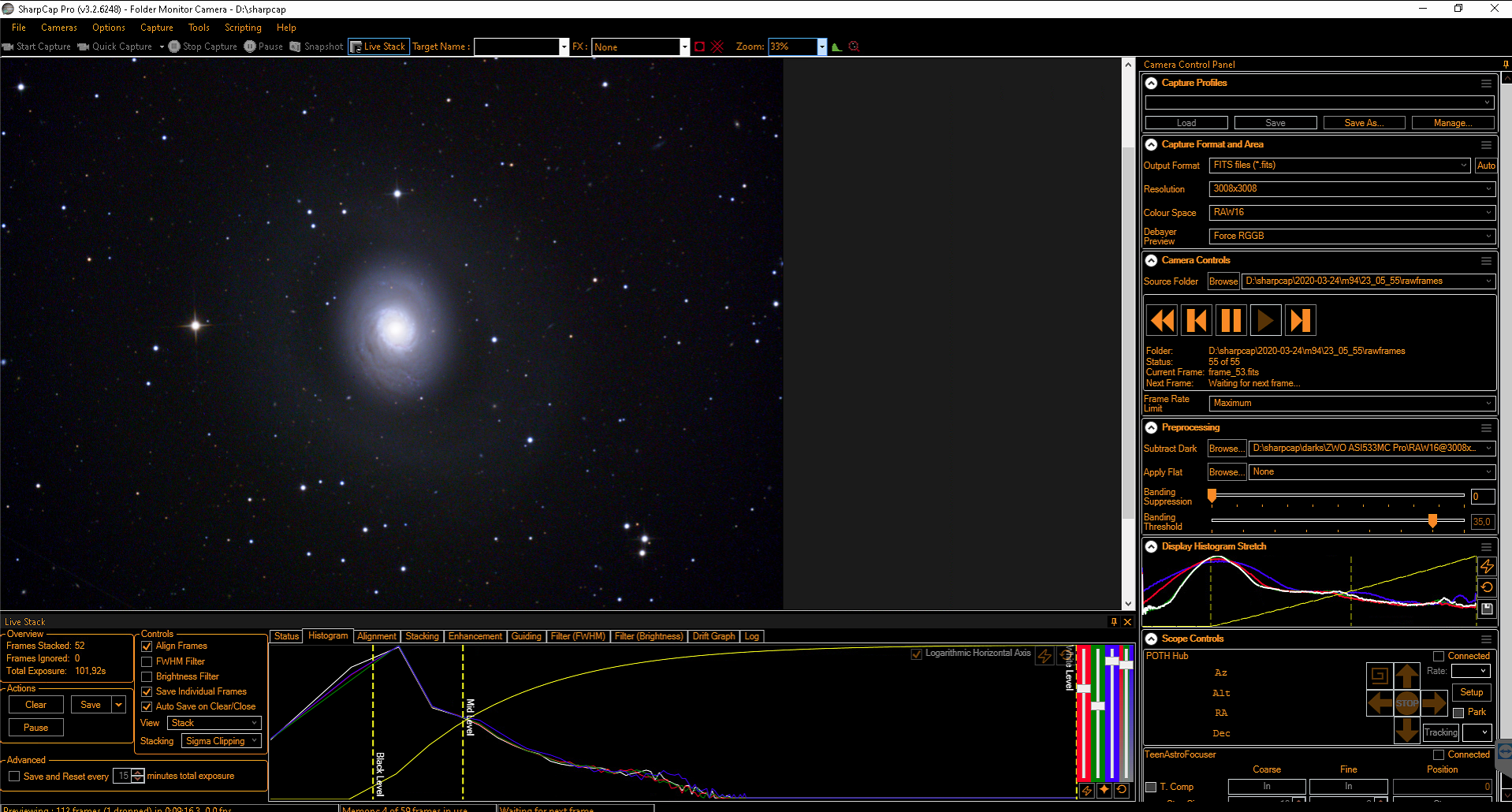The width and height of the screenshot is (1512, 812).
Task: Click the spiral search scope button
Action: click(x=1380, y=676)
